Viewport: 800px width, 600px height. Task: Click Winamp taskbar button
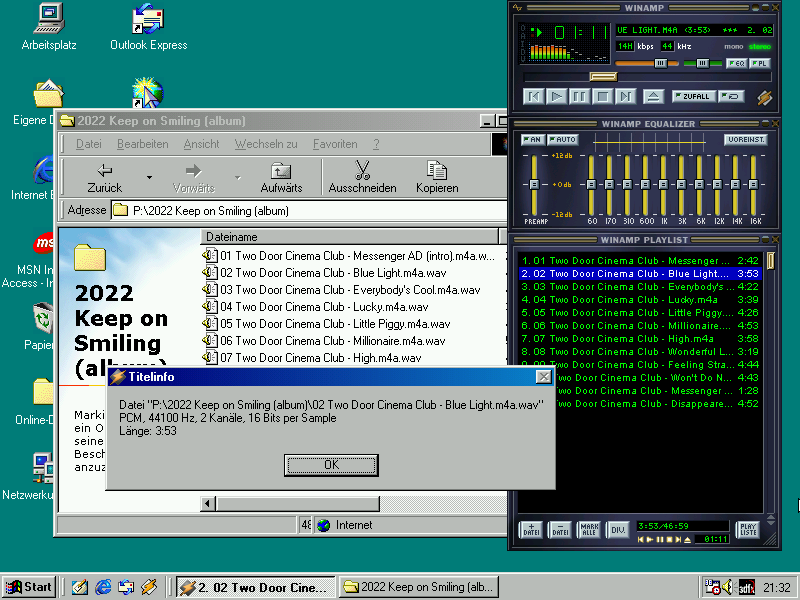click(256, 587)
